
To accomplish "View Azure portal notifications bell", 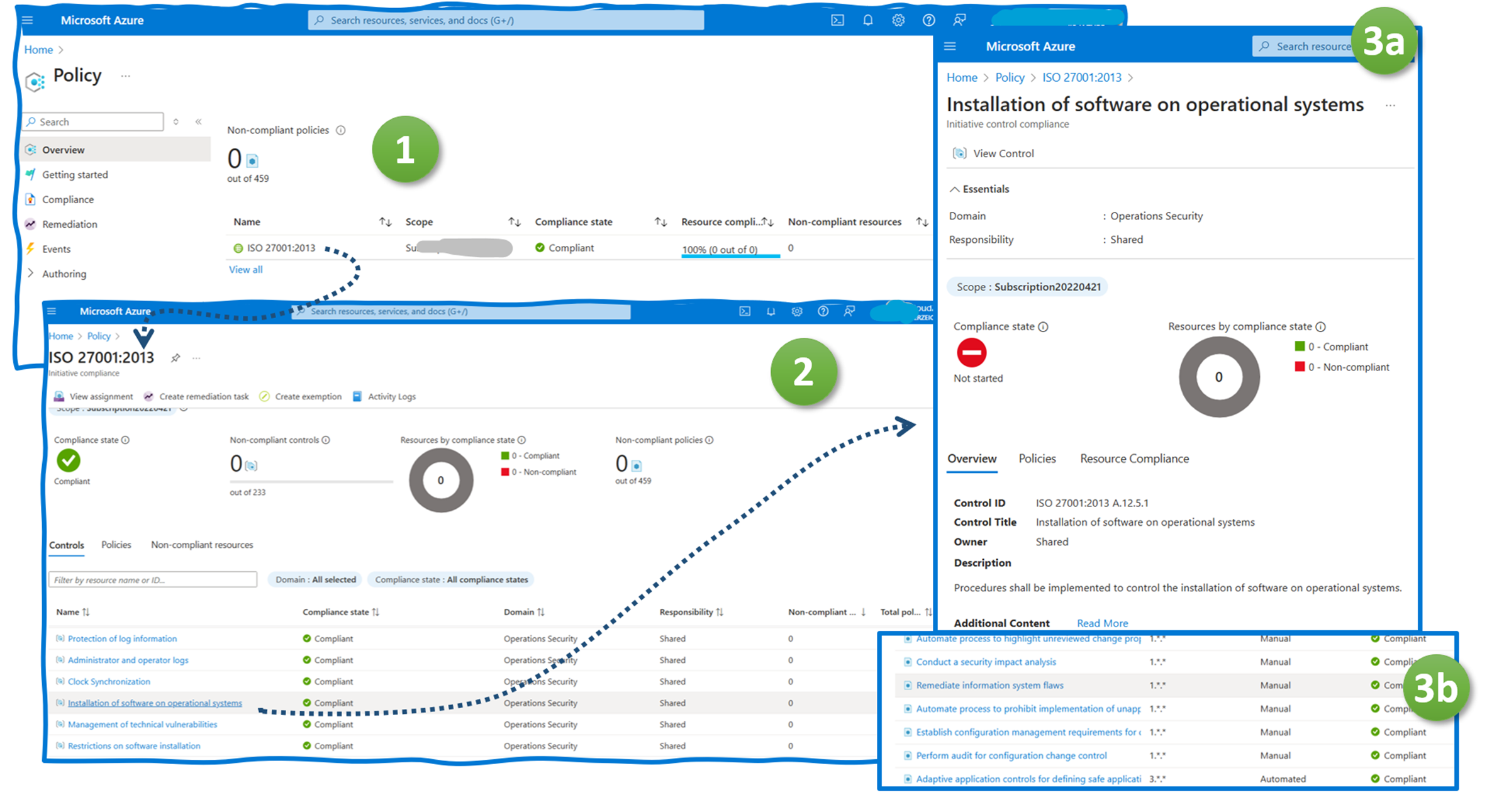I will coord(868,20).
